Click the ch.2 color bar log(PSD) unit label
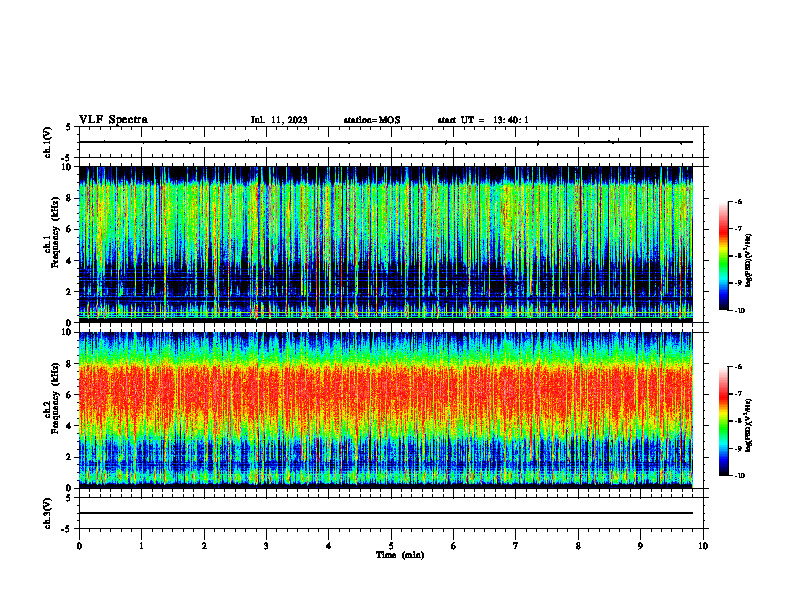This screenshot has width=792, height=612. [749, 425]
